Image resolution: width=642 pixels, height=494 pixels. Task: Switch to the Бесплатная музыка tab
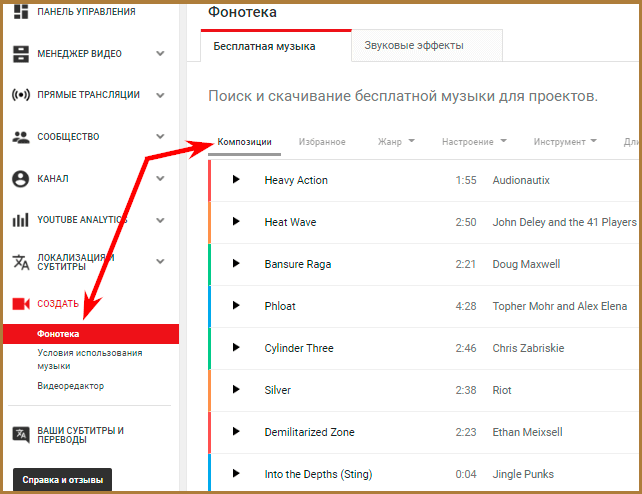pos(276,46)
